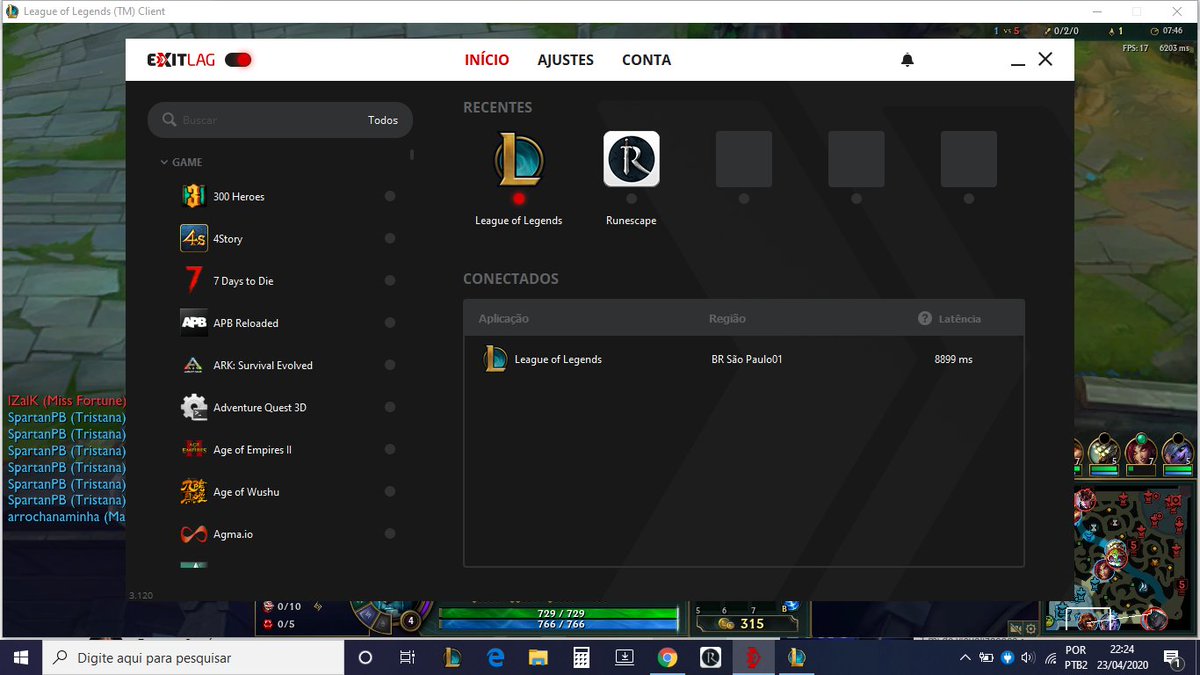Toggle status dot for Age of Wushu

[390, 492]
